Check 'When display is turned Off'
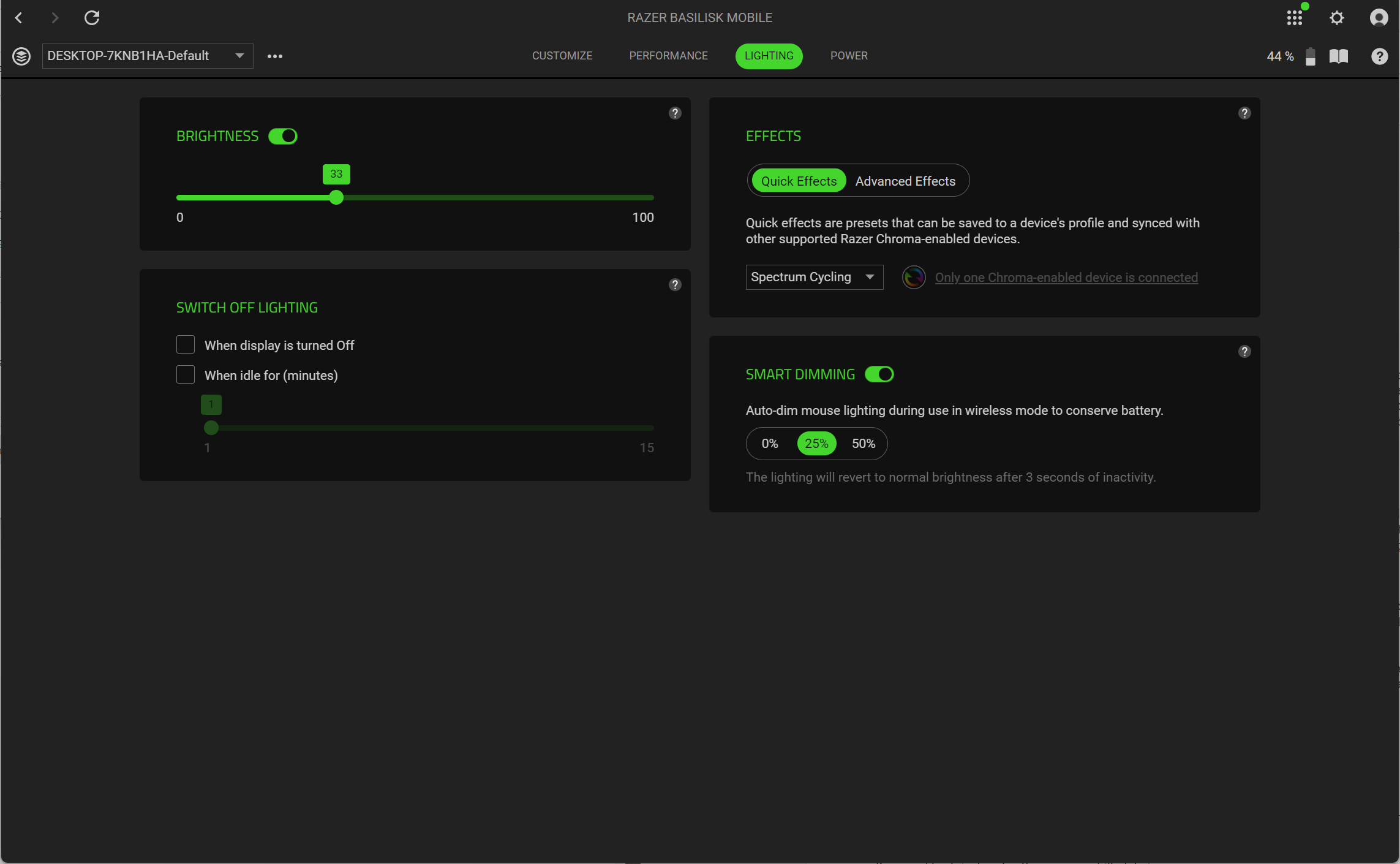 pyautogui.click(x=186, y=344)
